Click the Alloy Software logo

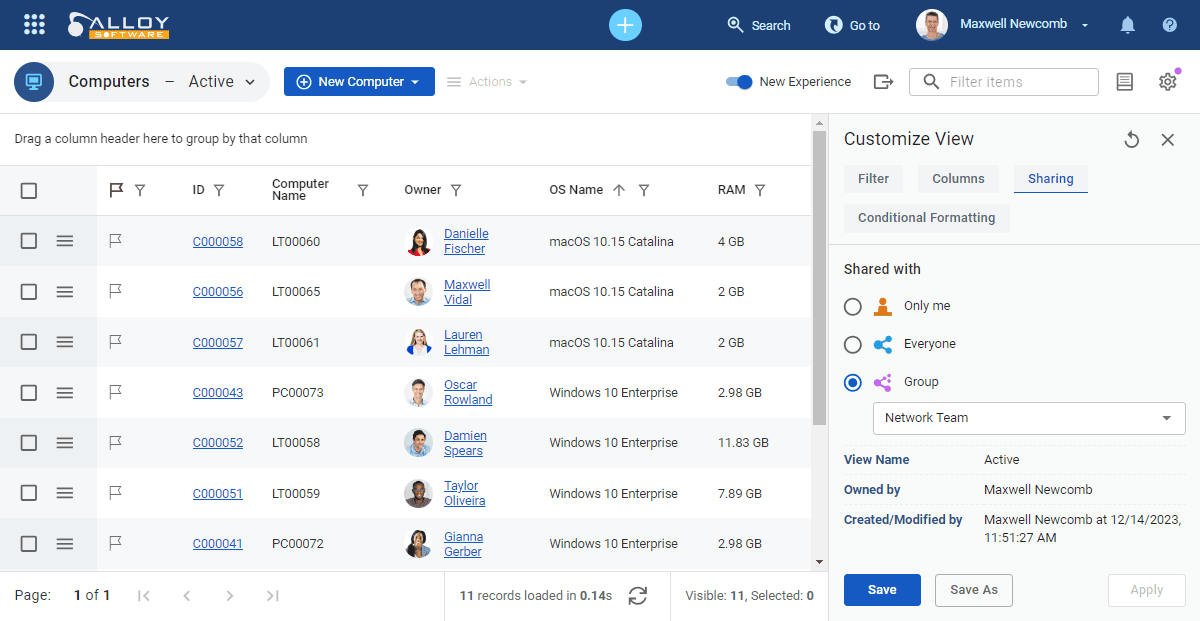click(x=119, y=26)
